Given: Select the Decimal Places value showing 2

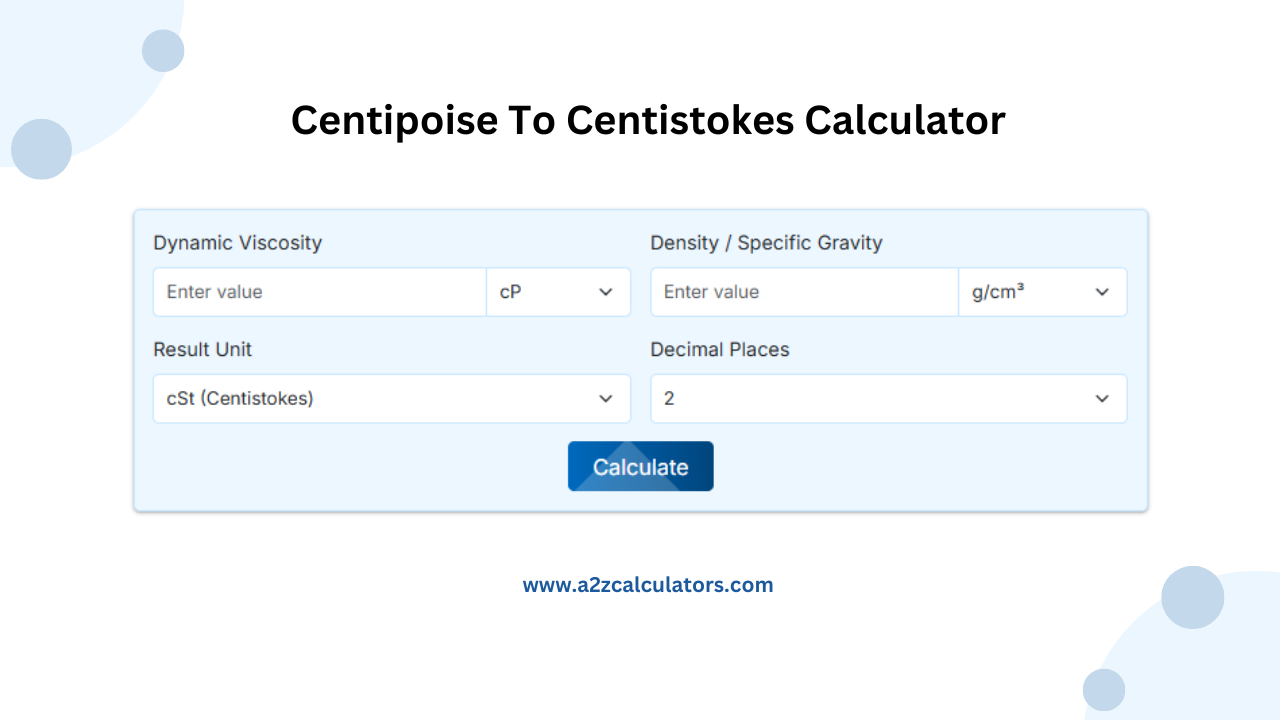Looking at the screenshot, I should [x=888, y=398].
